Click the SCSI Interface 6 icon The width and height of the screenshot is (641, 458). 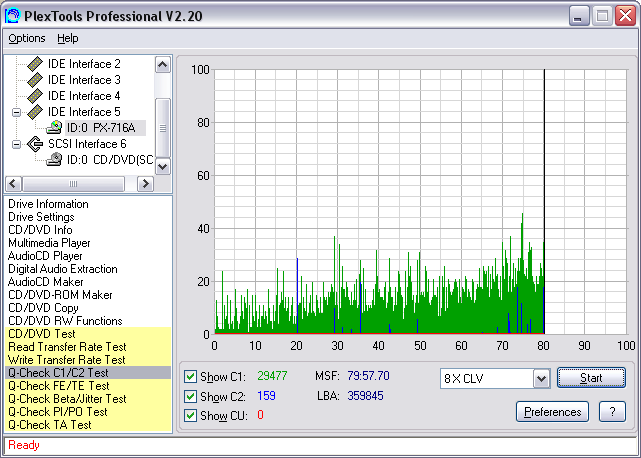tap(35, 144)
